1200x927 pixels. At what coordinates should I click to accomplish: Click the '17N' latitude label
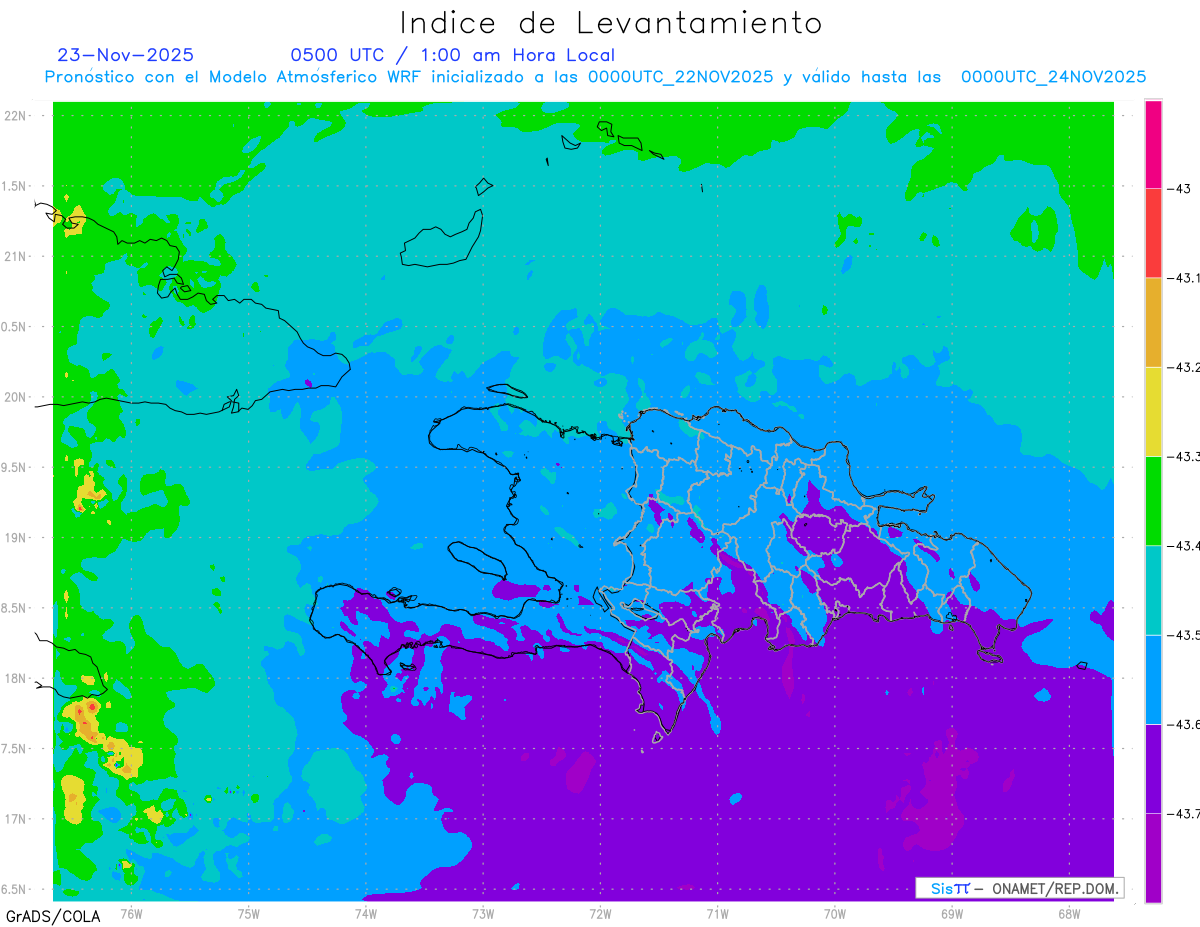pos(17,818)
